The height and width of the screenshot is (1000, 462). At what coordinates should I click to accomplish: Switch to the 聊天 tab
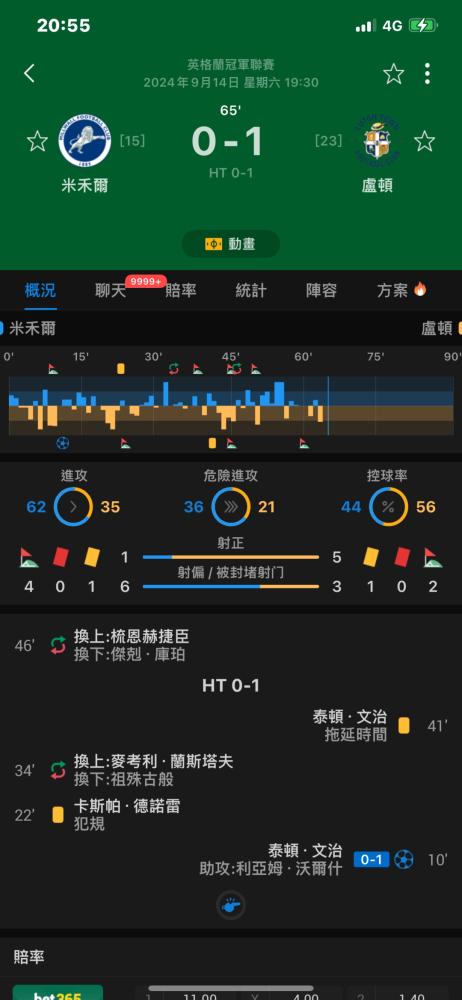(x=111, y=291)
